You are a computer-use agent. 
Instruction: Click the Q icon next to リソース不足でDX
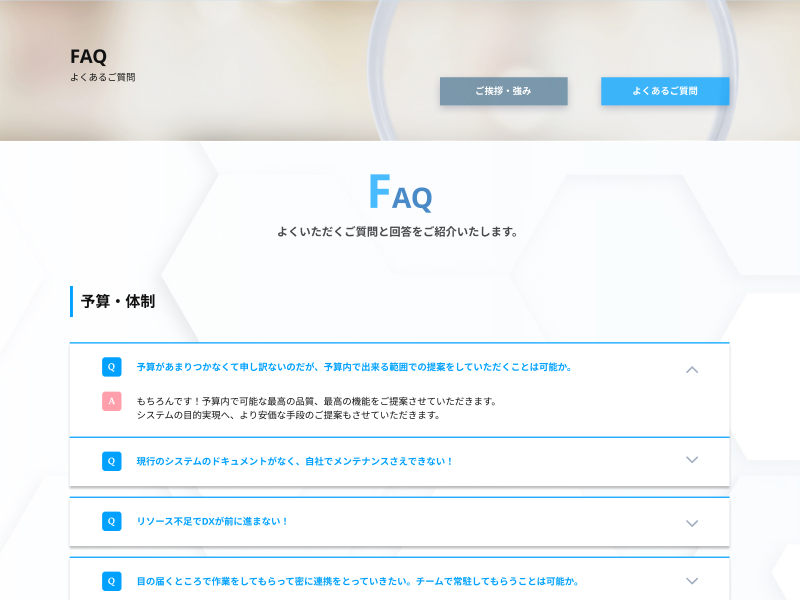click(111, 521)
